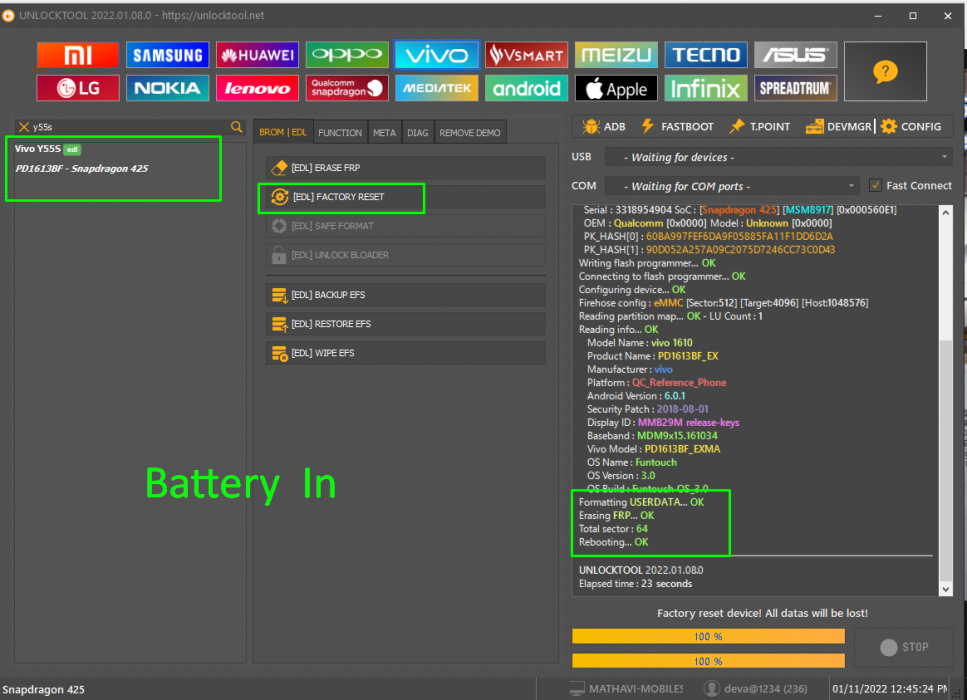
Task: Select the Asus brand tile
Action: pyautogui.click(x=796, y=55)
